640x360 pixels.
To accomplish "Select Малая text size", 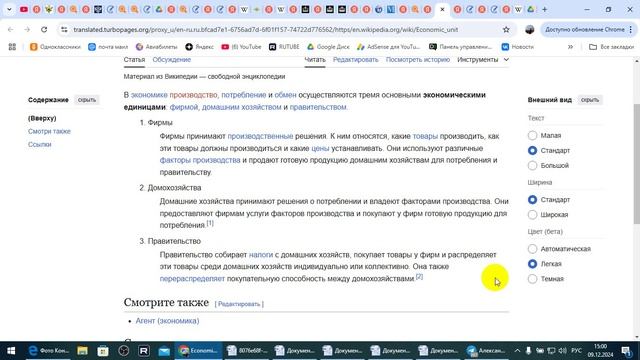I will (x=532, y=135).
